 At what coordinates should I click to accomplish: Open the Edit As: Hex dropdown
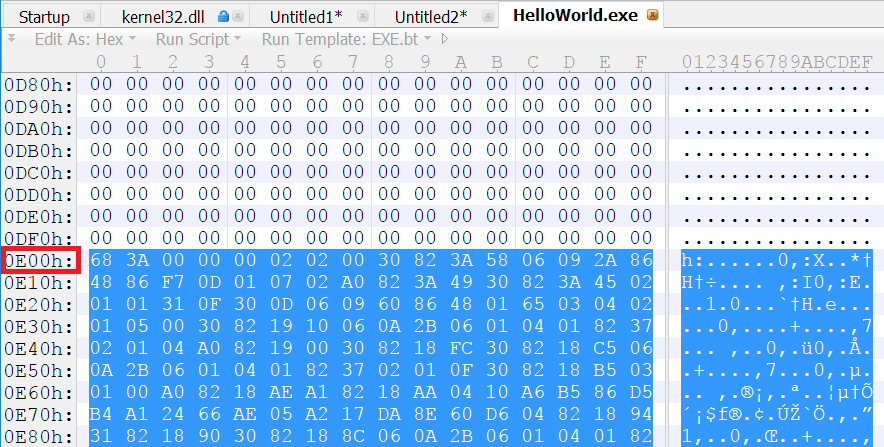(x=85, y=39)
